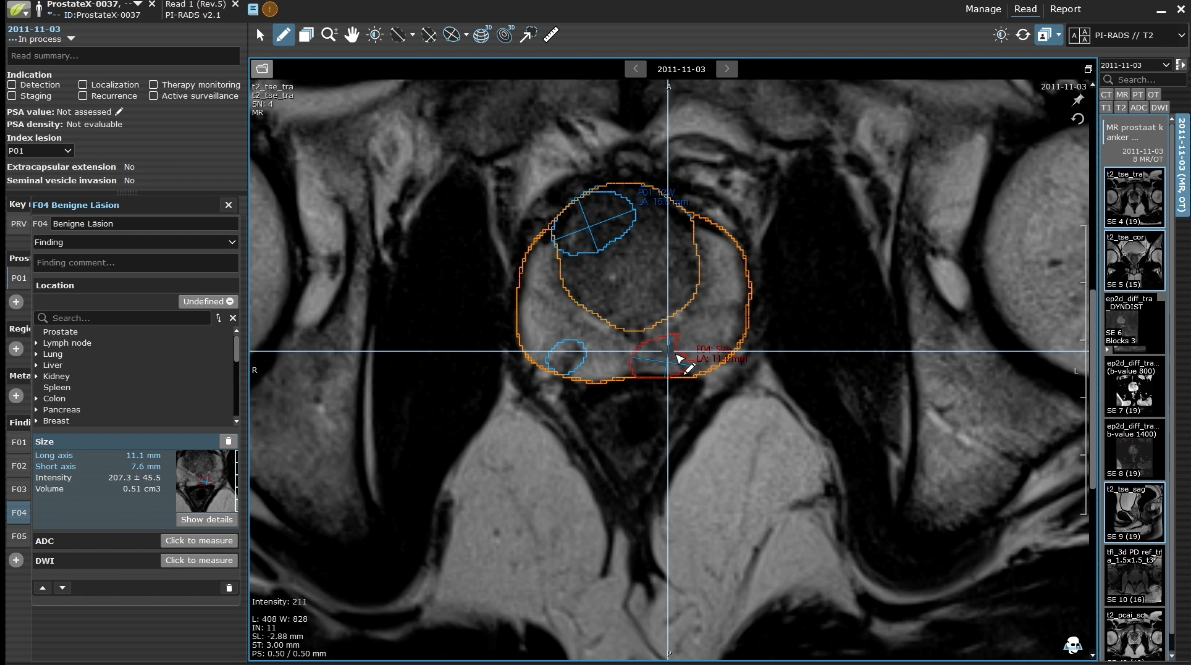
Task: Select finding F03 in sidebar
Action: (19, 489)
